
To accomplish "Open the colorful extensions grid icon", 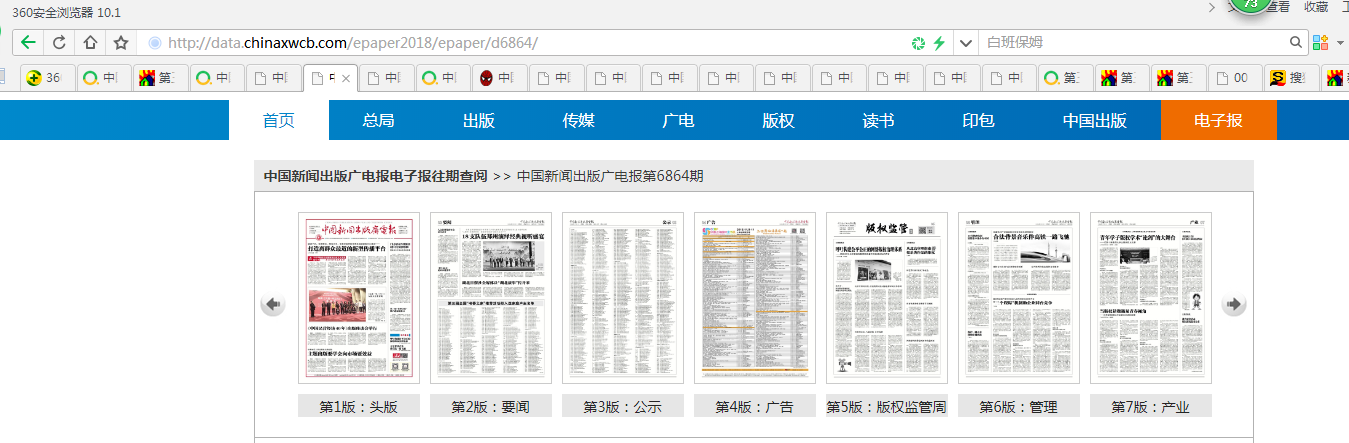I will pyautogui.click(x=1320, y=43).
